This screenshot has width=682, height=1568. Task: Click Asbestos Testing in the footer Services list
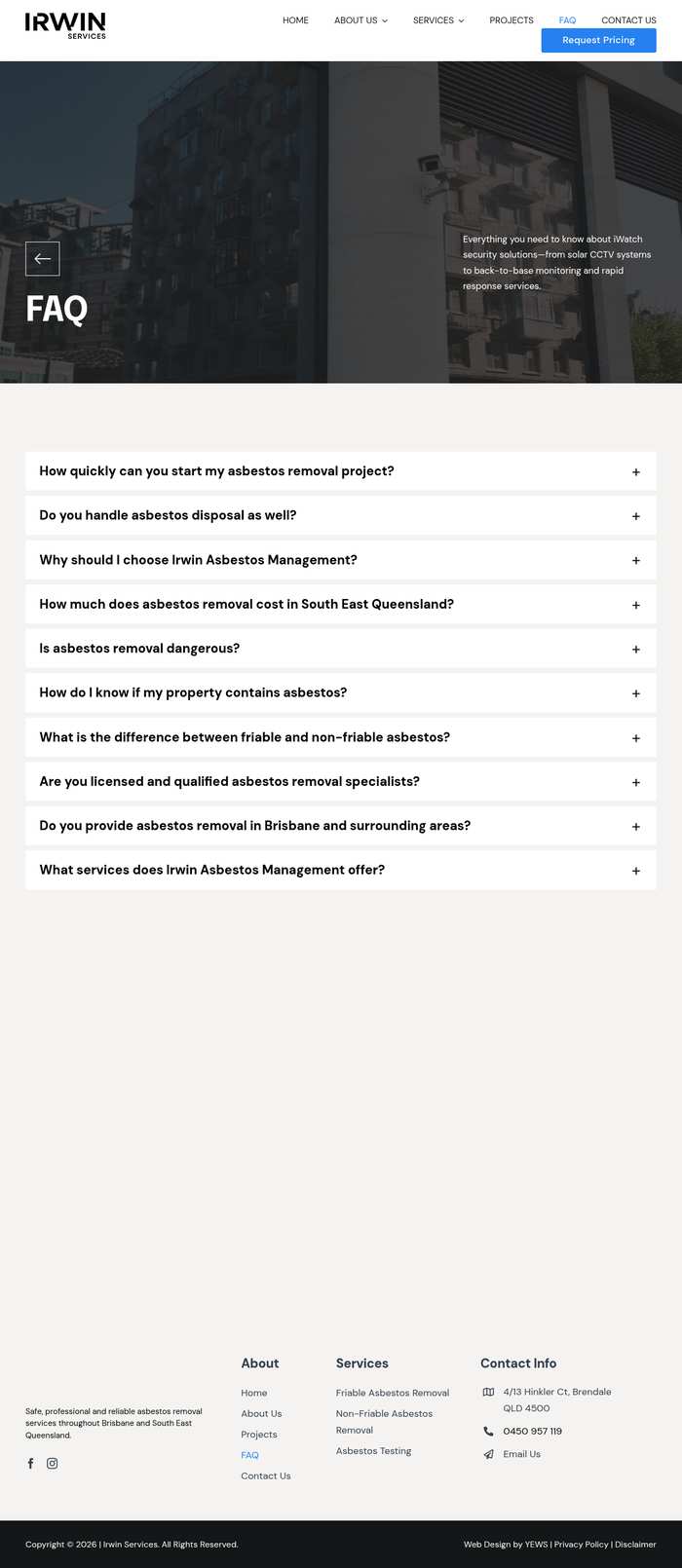[x=374, y=1450]
